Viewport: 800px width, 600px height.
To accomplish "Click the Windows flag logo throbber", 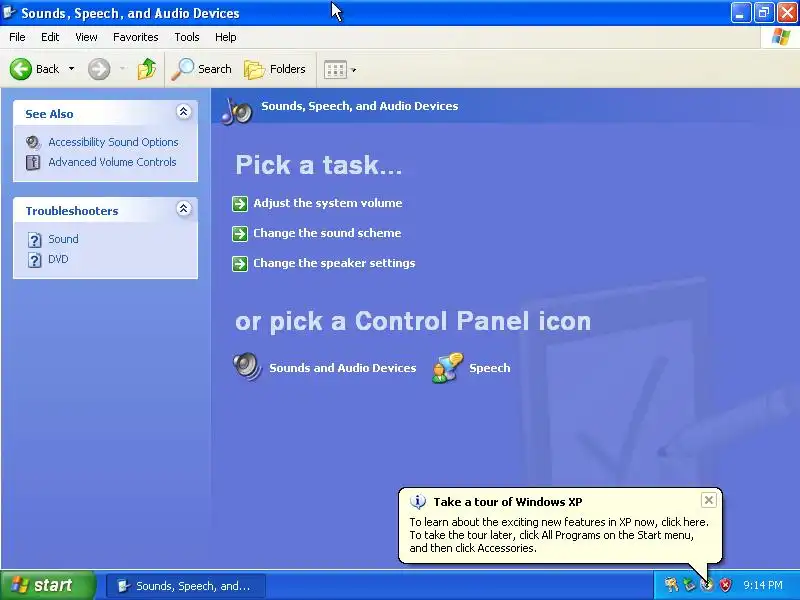I will click(781, 37).
